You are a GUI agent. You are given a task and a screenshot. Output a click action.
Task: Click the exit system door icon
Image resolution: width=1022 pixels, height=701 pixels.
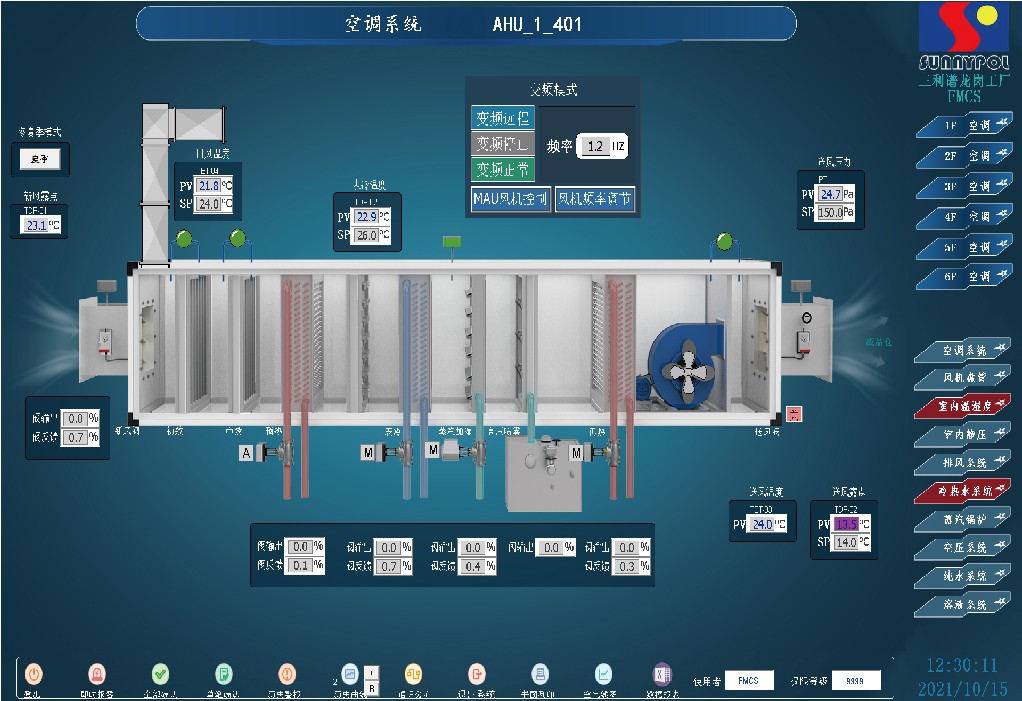click(477, 674)
